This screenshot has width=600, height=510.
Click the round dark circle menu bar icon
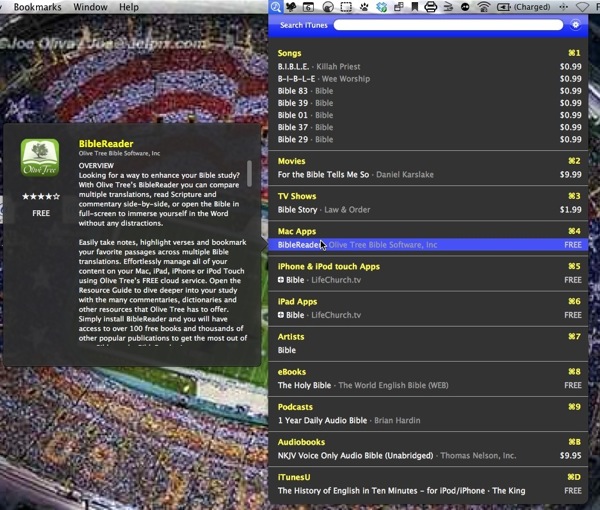click(465, 7)
